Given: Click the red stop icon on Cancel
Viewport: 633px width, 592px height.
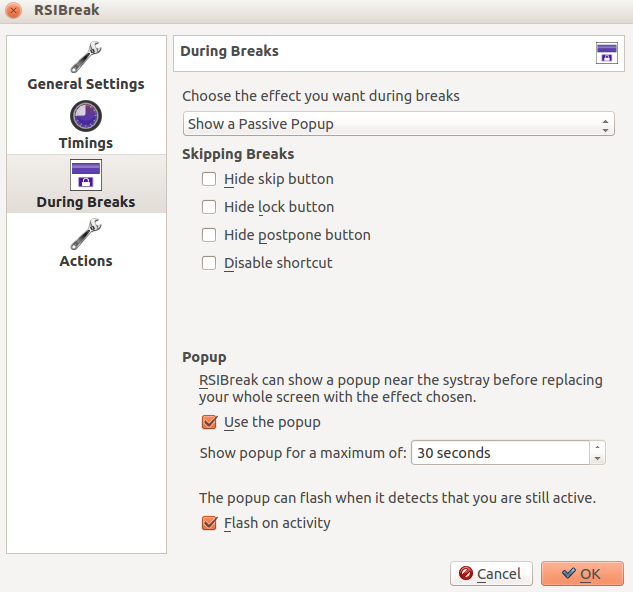Looking at the screenshot, I should [466, 573].
